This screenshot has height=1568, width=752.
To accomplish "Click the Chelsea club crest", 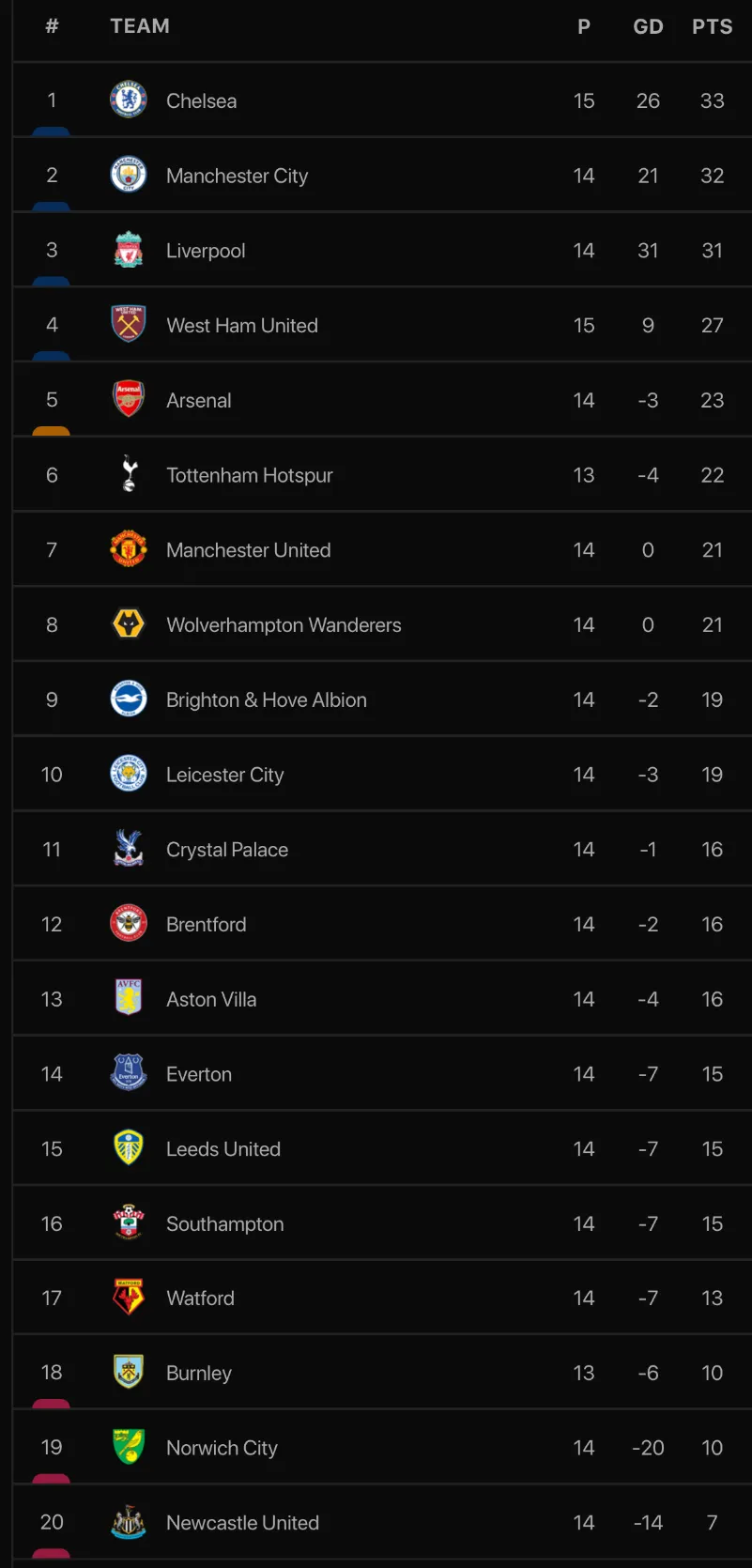I will coord(129,100).
